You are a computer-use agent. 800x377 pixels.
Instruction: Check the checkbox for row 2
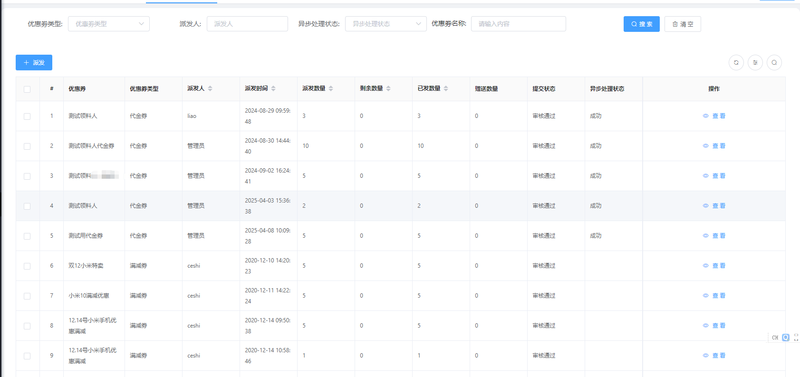click(x=27, y=146)
